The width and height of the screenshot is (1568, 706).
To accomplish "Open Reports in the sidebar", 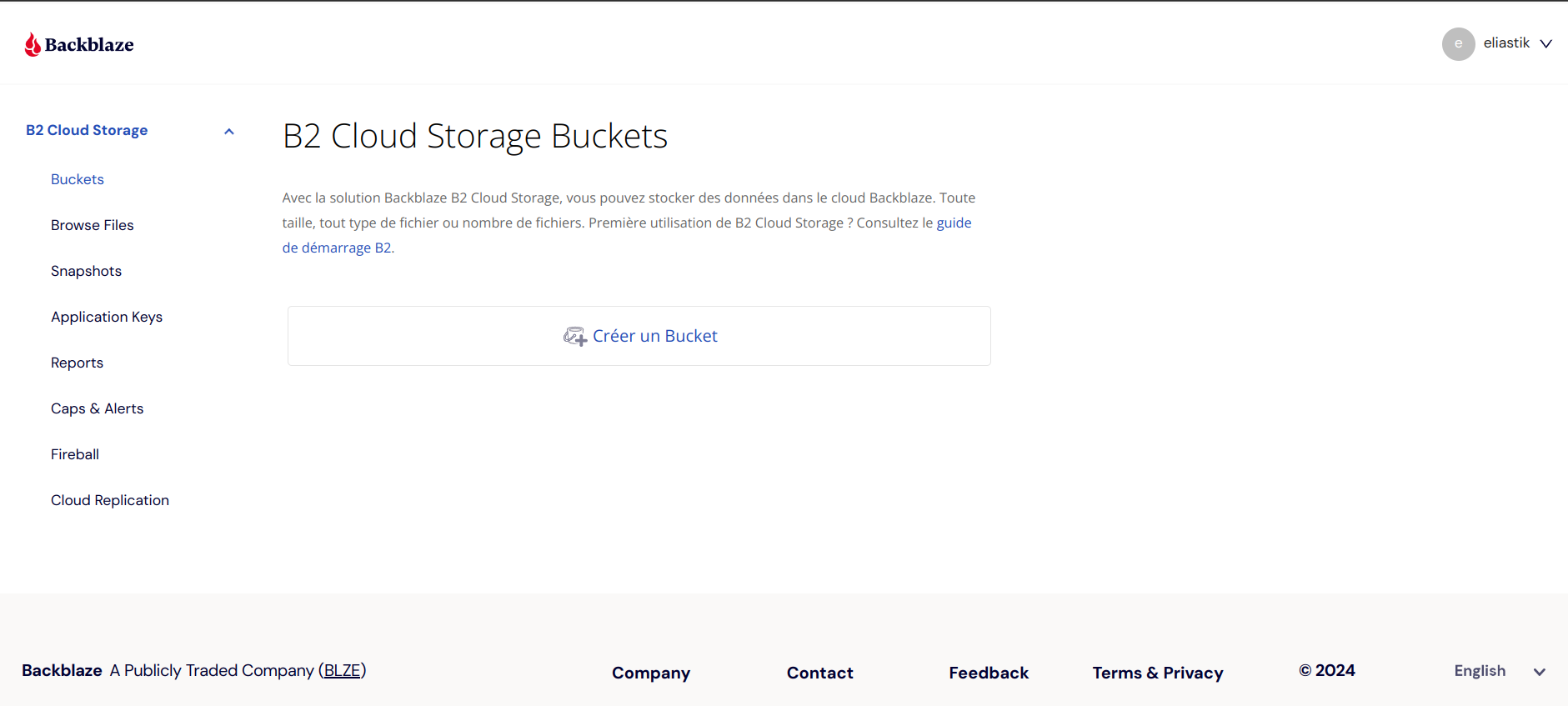I will 78,363.
